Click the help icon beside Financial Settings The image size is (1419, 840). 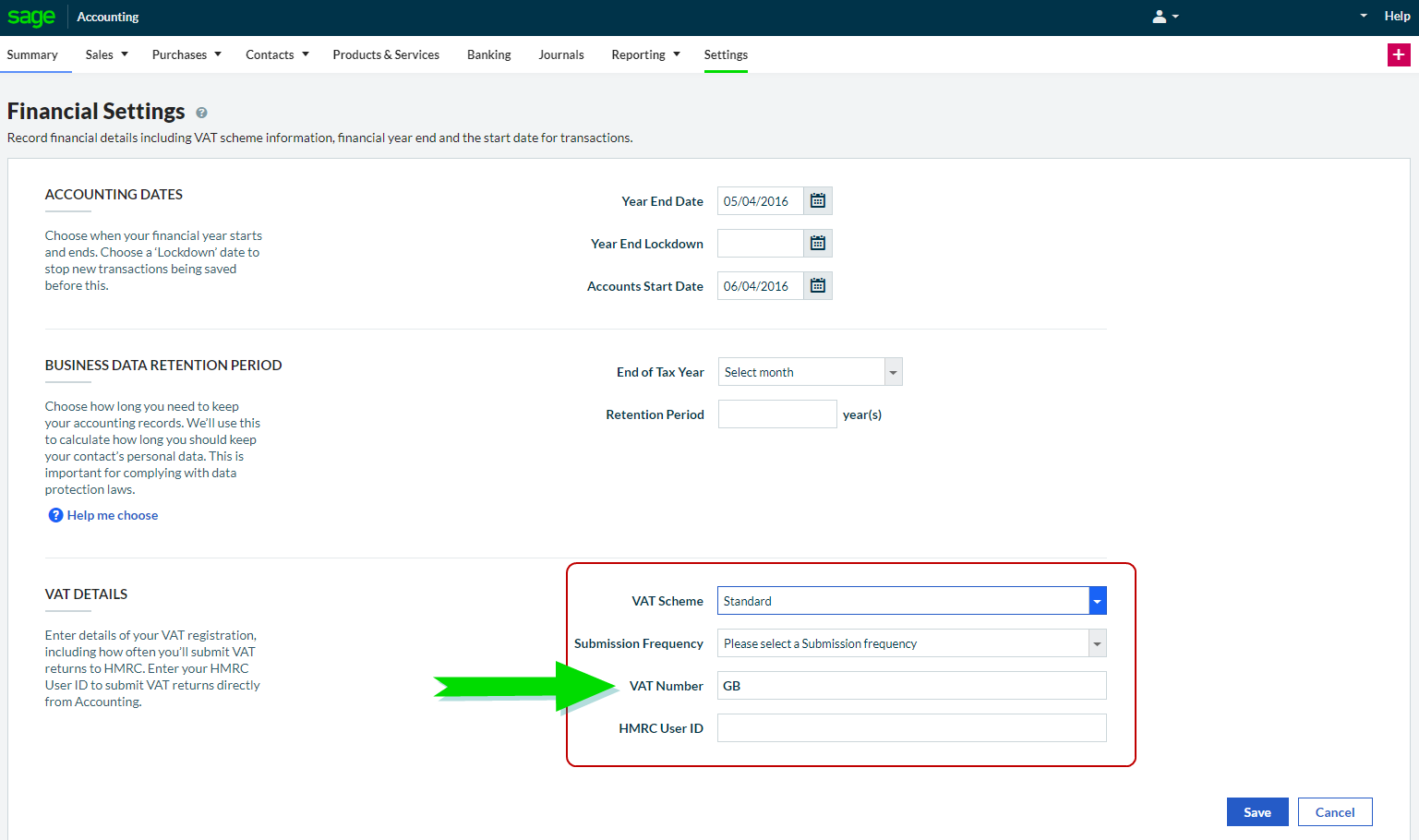[201, 113]
